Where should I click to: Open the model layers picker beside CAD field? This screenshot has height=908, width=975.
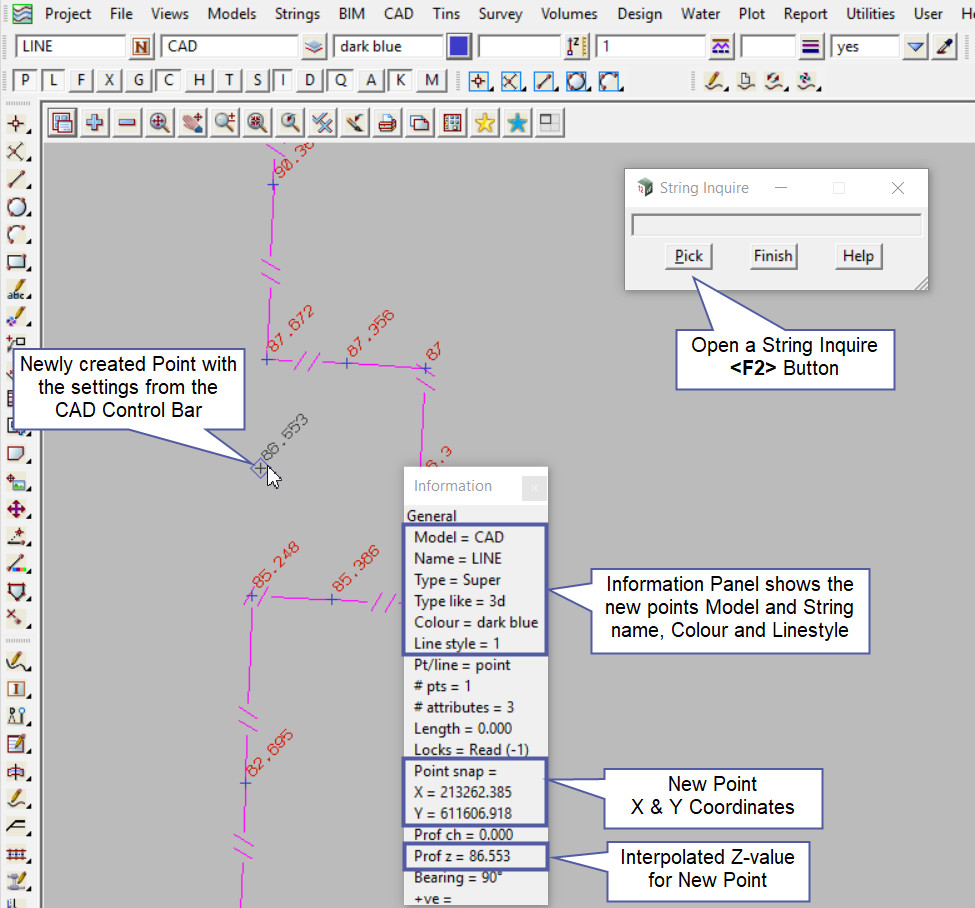(x=314, y=47)
